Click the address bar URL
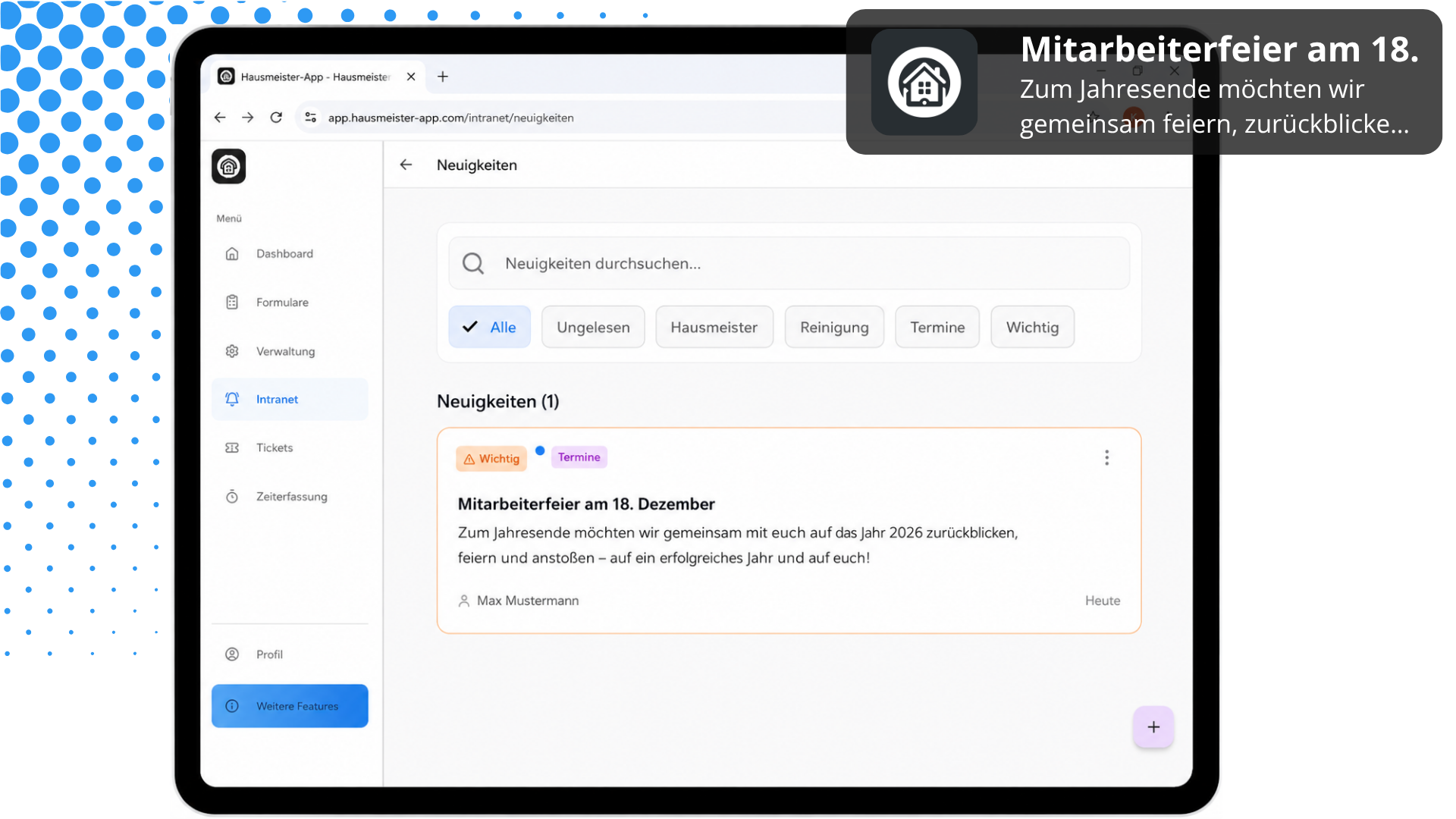The width and height of the screenshot is (1456, 819). [x=450, y=118]
